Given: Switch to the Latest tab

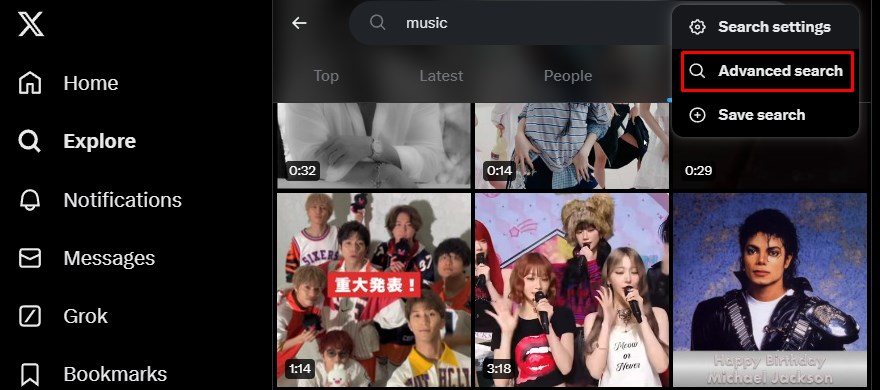Looking at the screenshot, I should [x=441, y=76].
